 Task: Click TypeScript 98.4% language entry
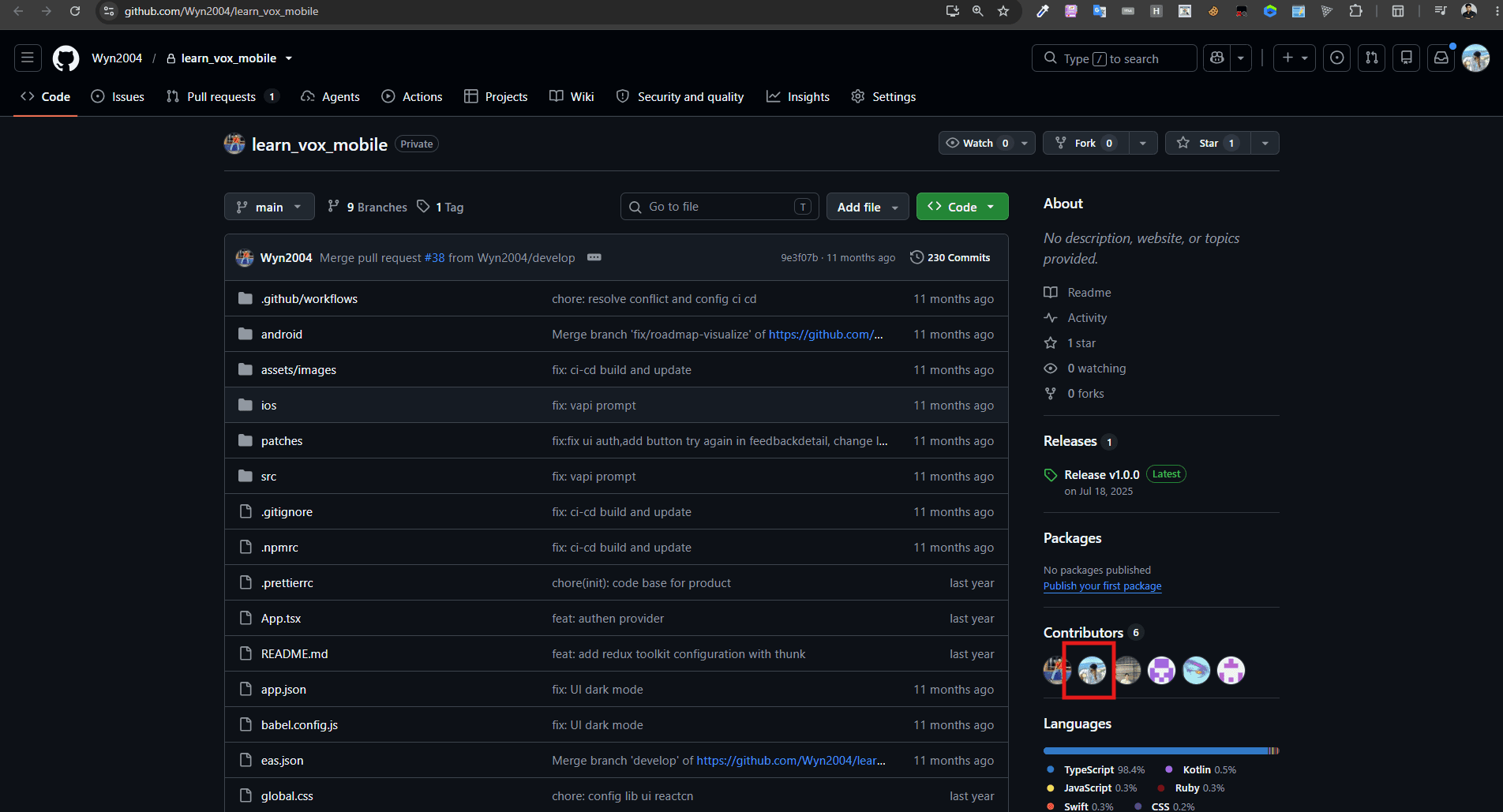click(1096, 769)
